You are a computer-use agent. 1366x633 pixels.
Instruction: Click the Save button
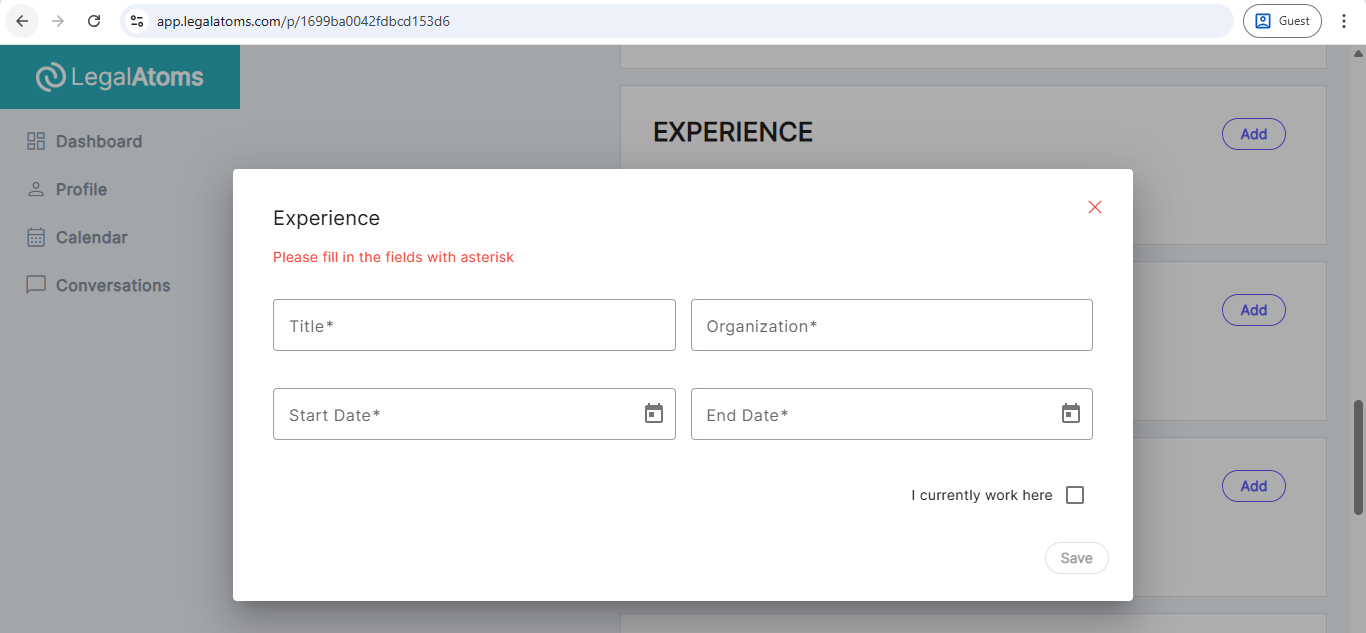[1077, 558]
